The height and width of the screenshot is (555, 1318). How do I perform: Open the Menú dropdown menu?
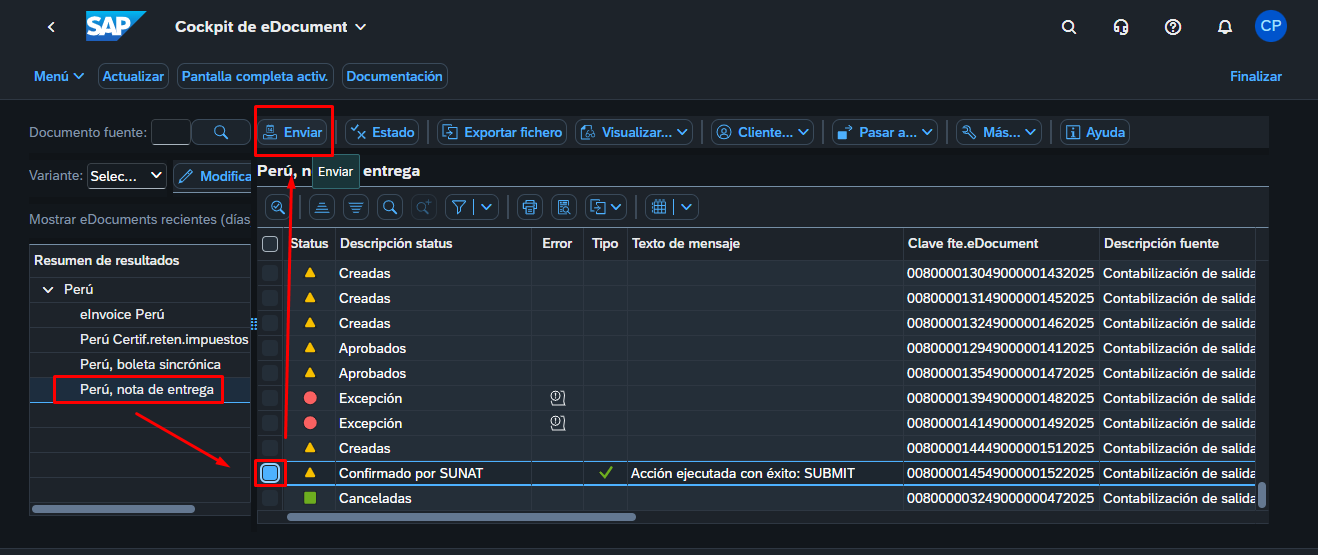click(x=59, y=76)
